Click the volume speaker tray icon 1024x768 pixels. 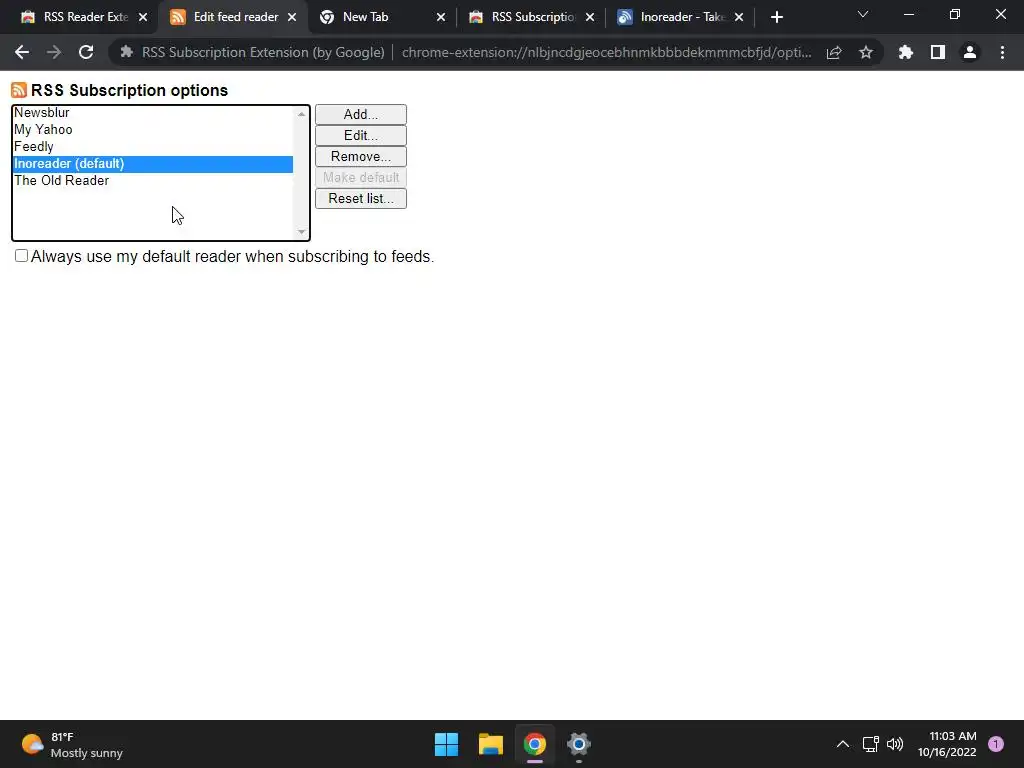[x=895, y=744]
